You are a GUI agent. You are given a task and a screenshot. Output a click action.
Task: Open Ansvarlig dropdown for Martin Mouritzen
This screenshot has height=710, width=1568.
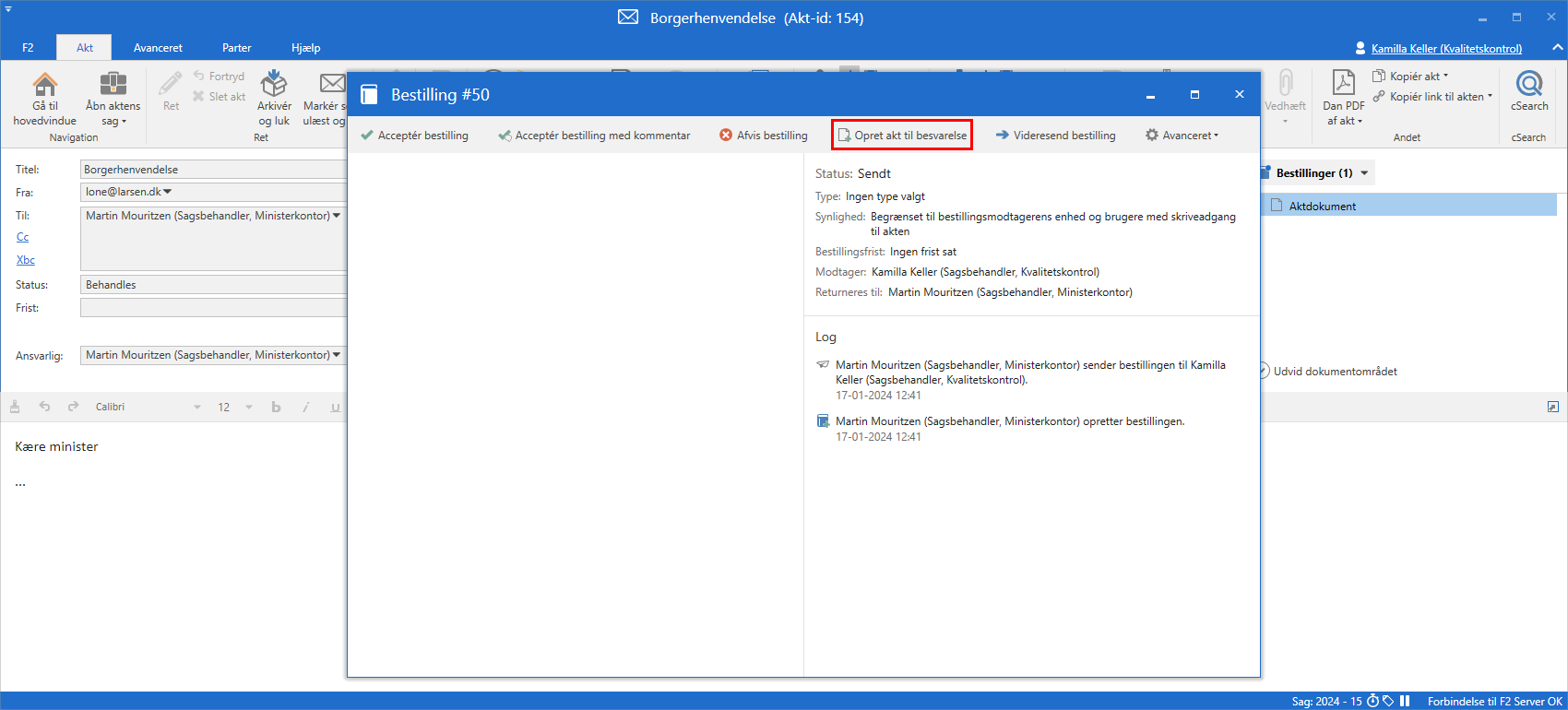tap(337, 355)
